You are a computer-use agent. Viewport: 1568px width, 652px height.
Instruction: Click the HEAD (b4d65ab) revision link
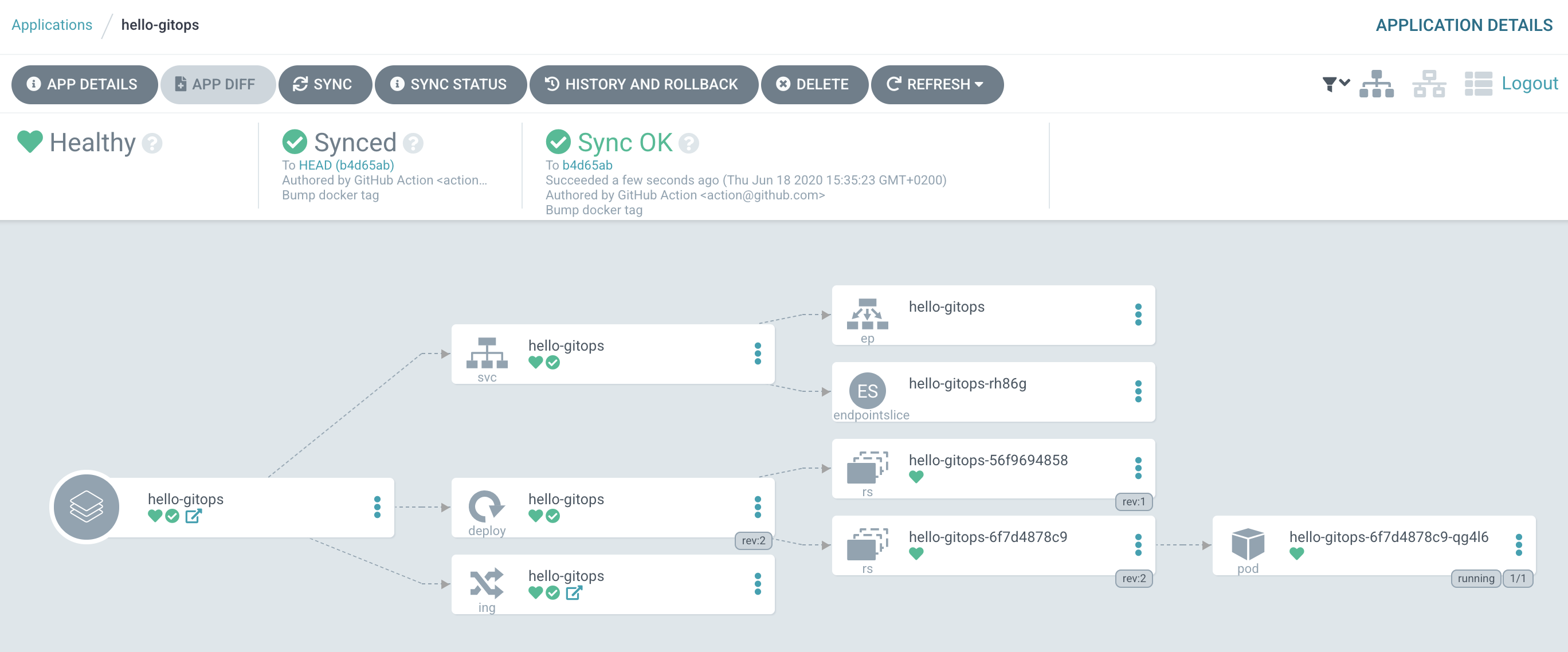tap(346, 165)
